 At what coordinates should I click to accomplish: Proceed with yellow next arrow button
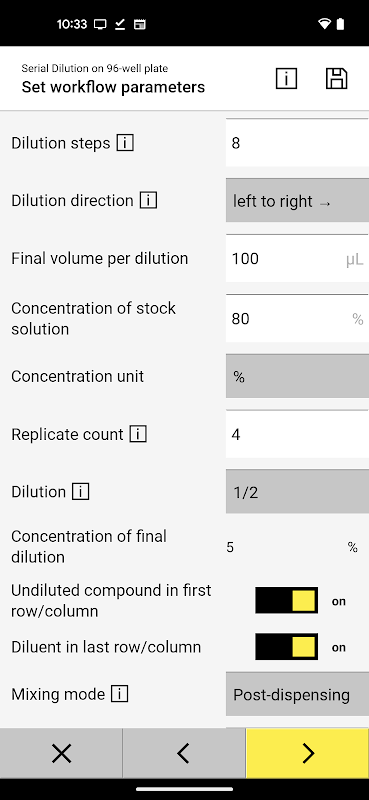point(308,753)
